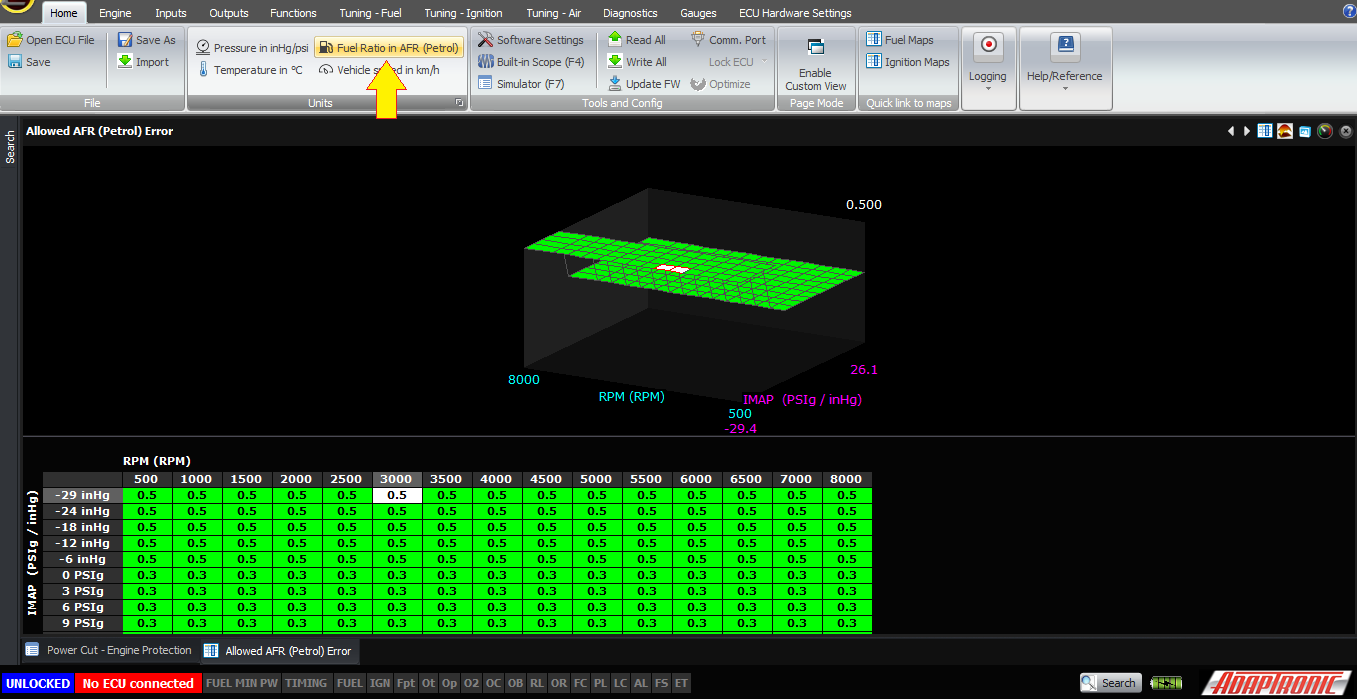Screen dimensions: 1357x699
Task: Click the TIMING status flag
Action: tap(306, 683)
